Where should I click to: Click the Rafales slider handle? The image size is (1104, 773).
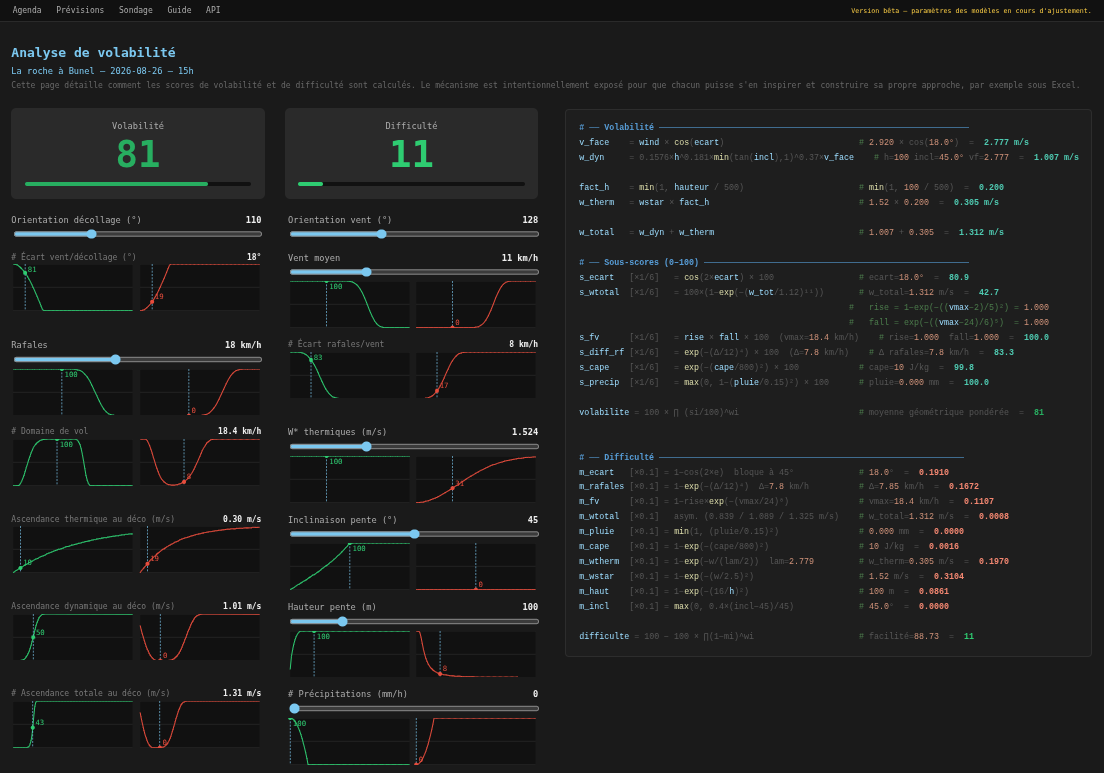pyautogui.click(x=115, y=359)
